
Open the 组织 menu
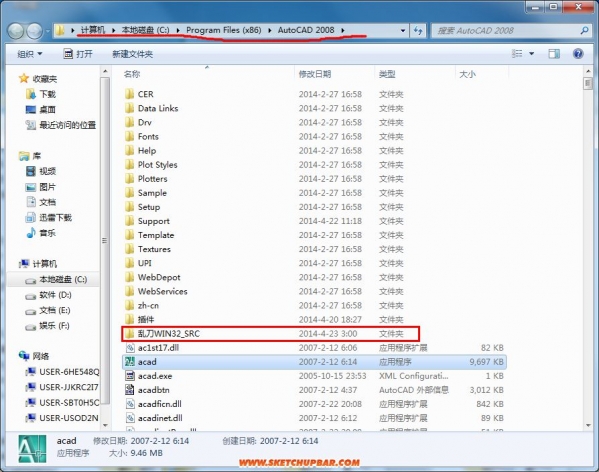[29, 54]
